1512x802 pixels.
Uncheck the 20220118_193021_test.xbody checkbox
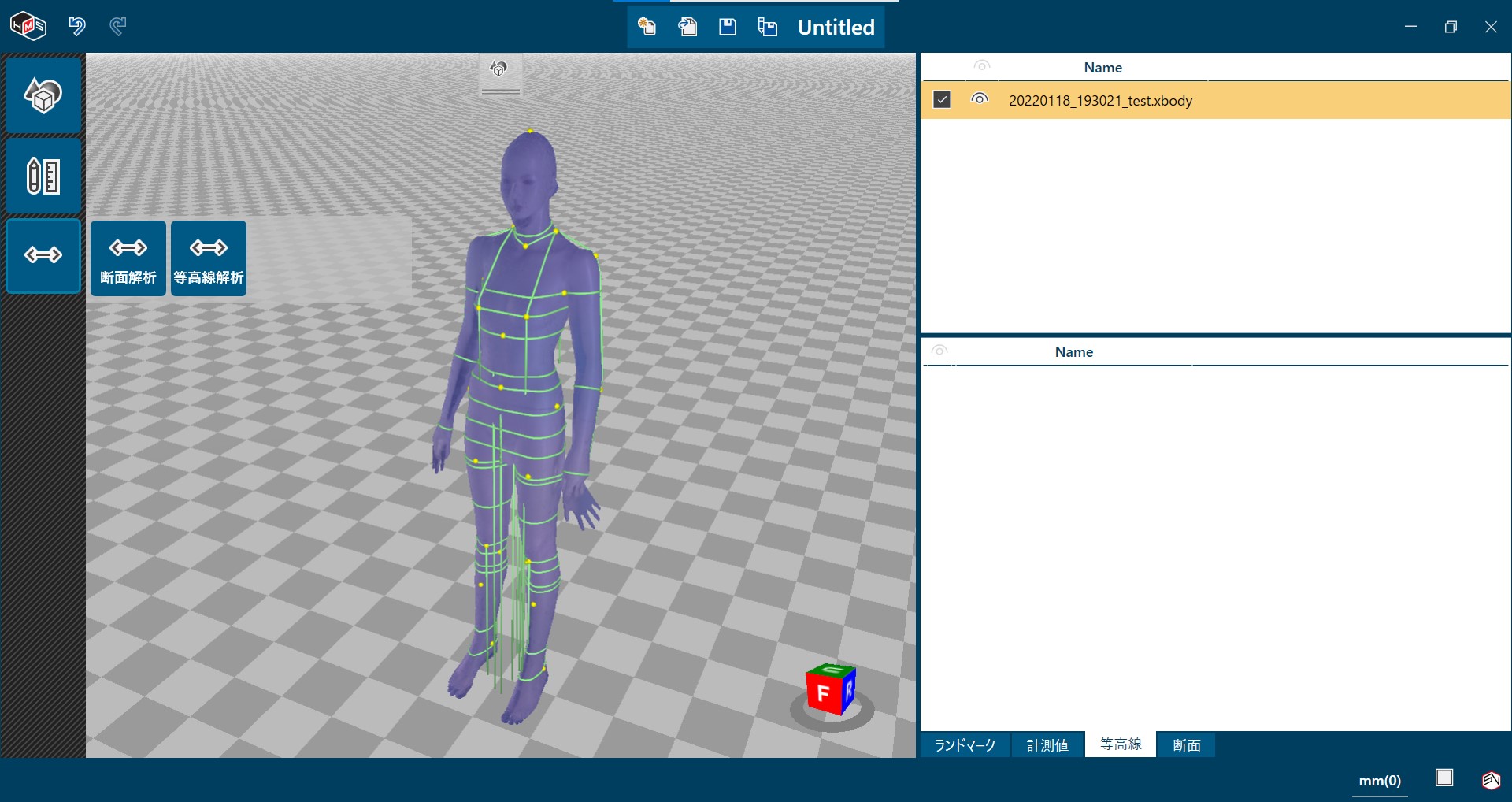tap(942, 100)
